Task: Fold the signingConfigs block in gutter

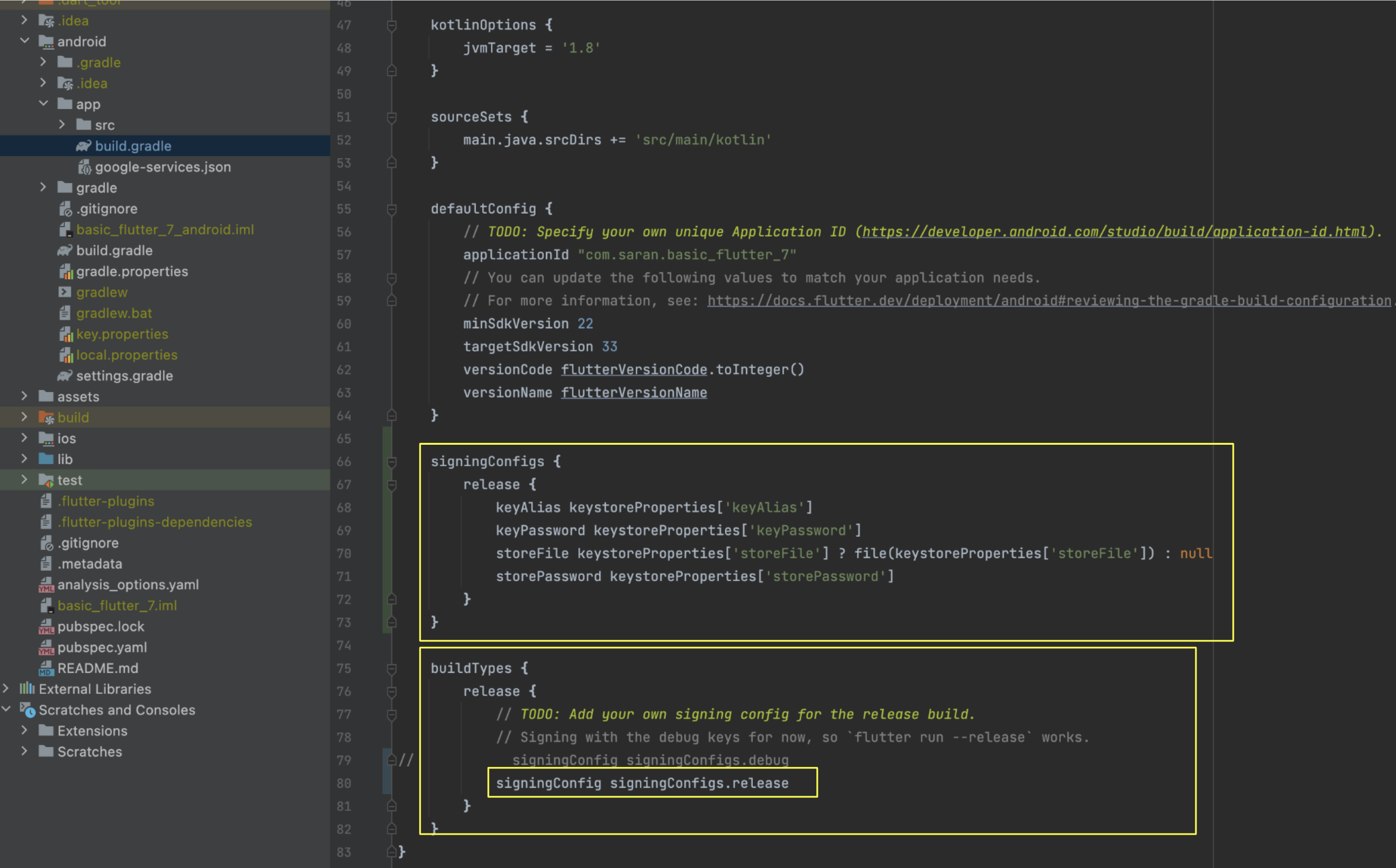Action: click(392, 462)
